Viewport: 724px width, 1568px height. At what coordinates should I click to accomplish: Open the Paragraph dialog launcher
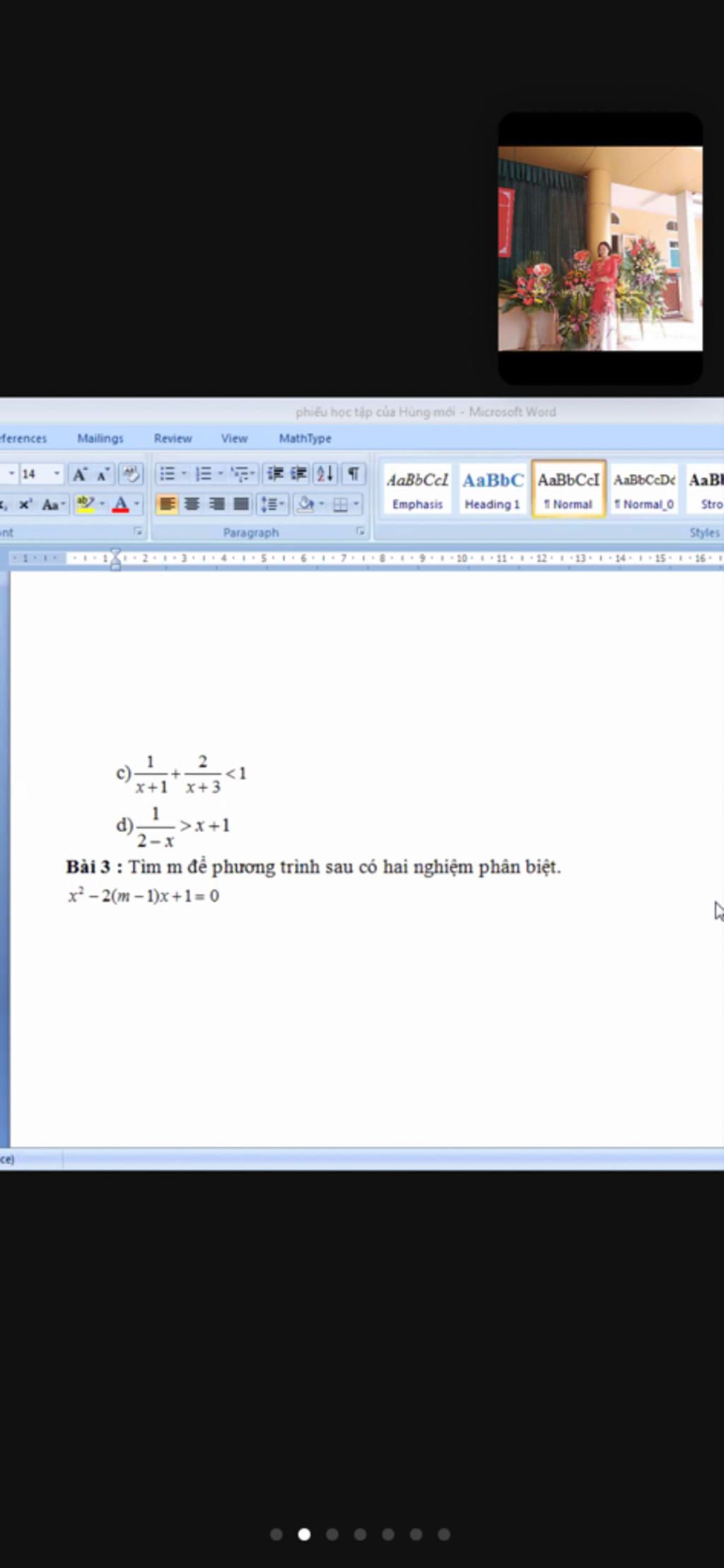pos(360,532)
